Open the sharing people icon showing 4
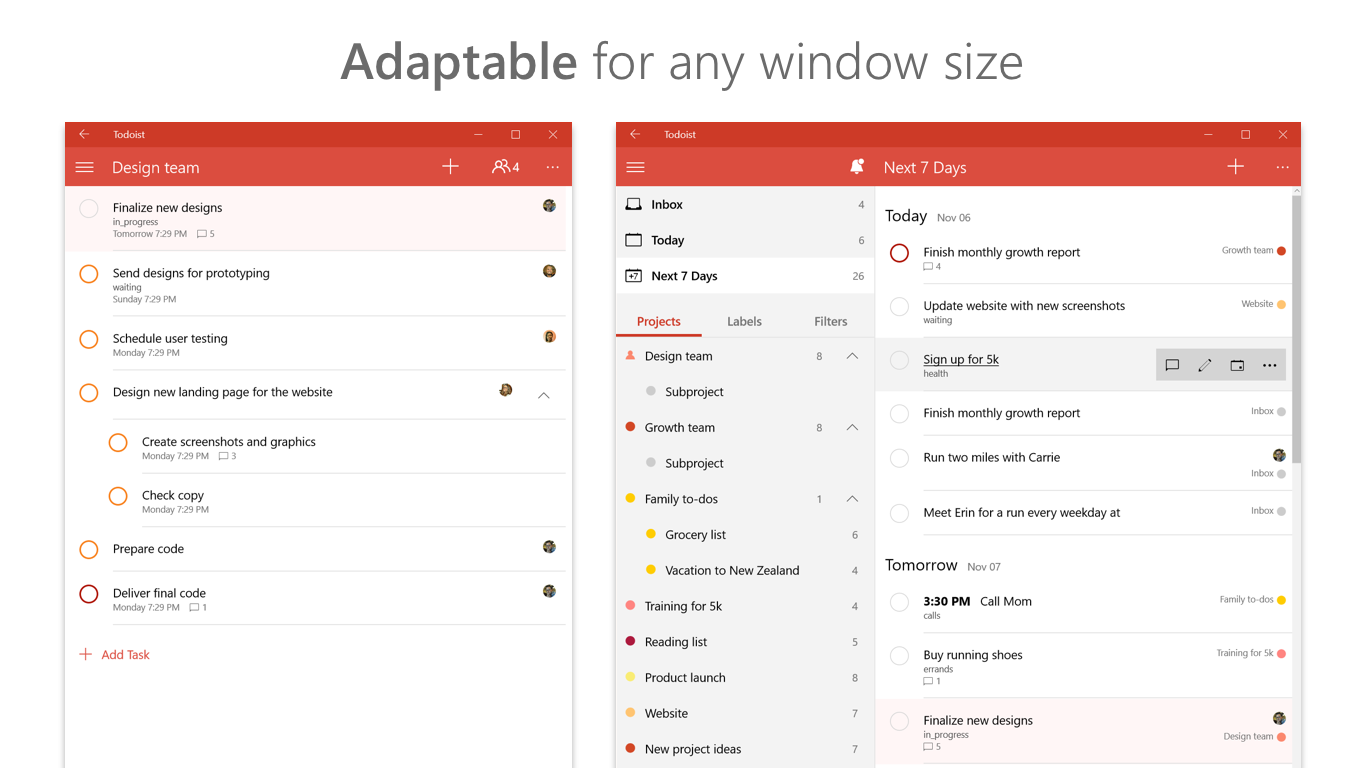1366x768 pixels. coord(505,167)
